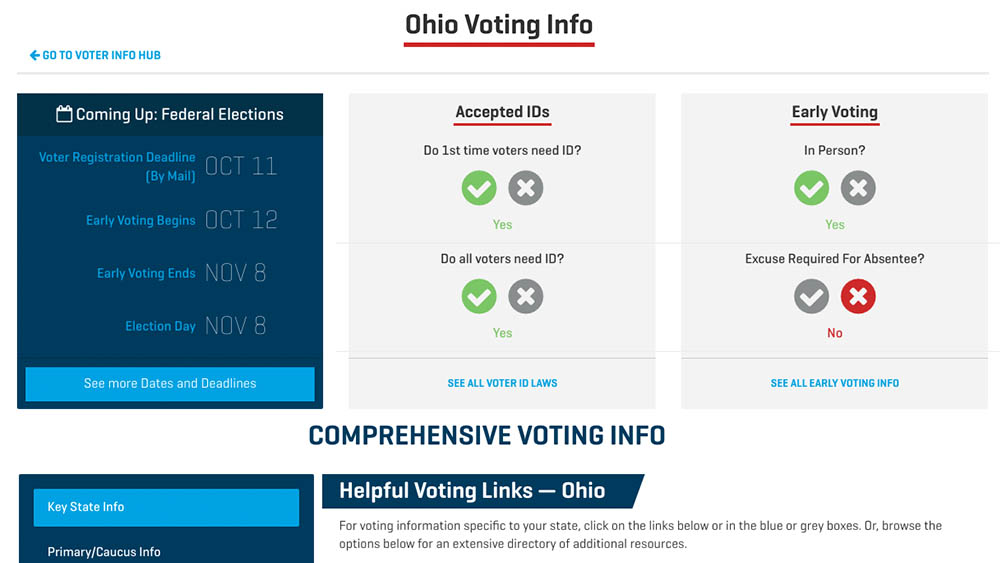Go to Voter Info Hub link
1000x563 pixels.
click(x=101, y=55)
